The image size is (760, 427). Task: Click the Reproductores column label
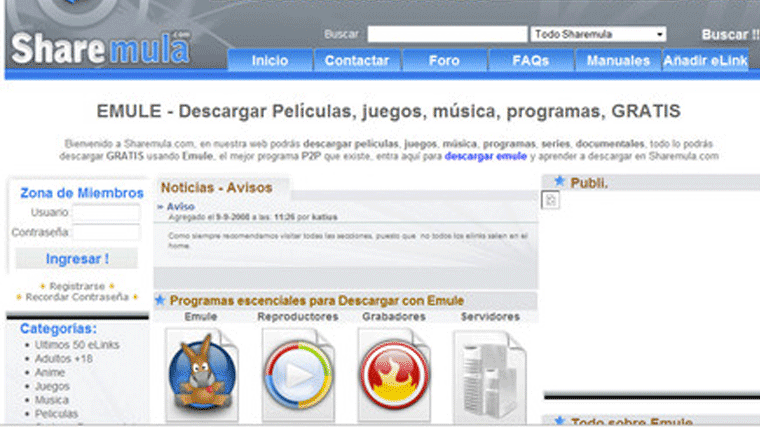coord(298,316)
